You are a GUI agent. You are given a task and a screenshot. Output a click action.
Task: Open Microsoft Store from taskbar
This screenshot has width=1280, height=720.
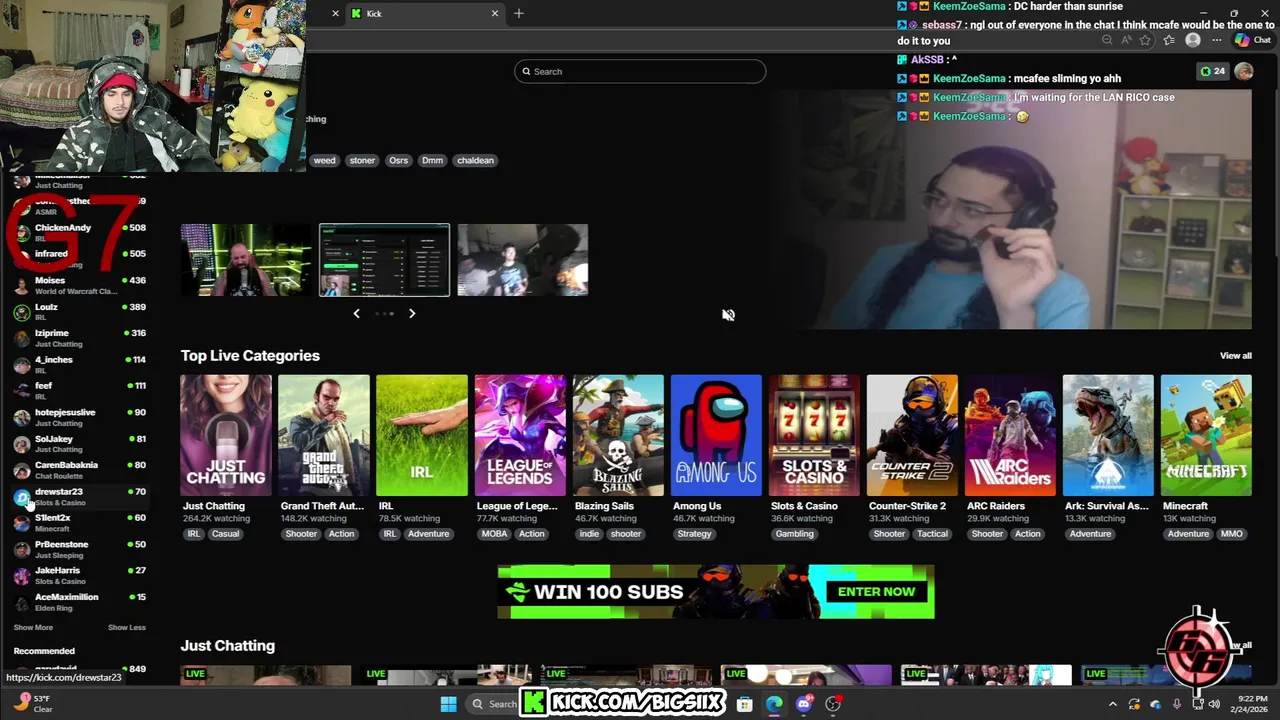745,704
